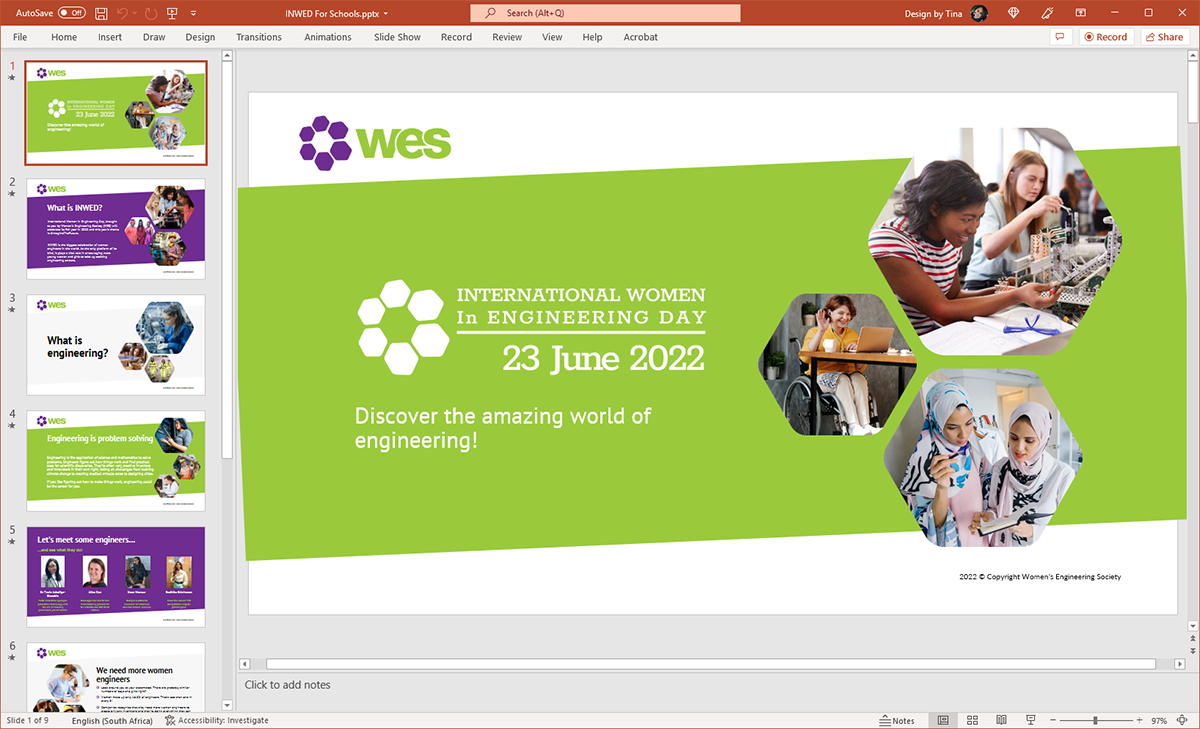The image size is (1200, 729).
Task: Start presentation from beginning via Quick Access icon
Action: [x=172, y=13]
